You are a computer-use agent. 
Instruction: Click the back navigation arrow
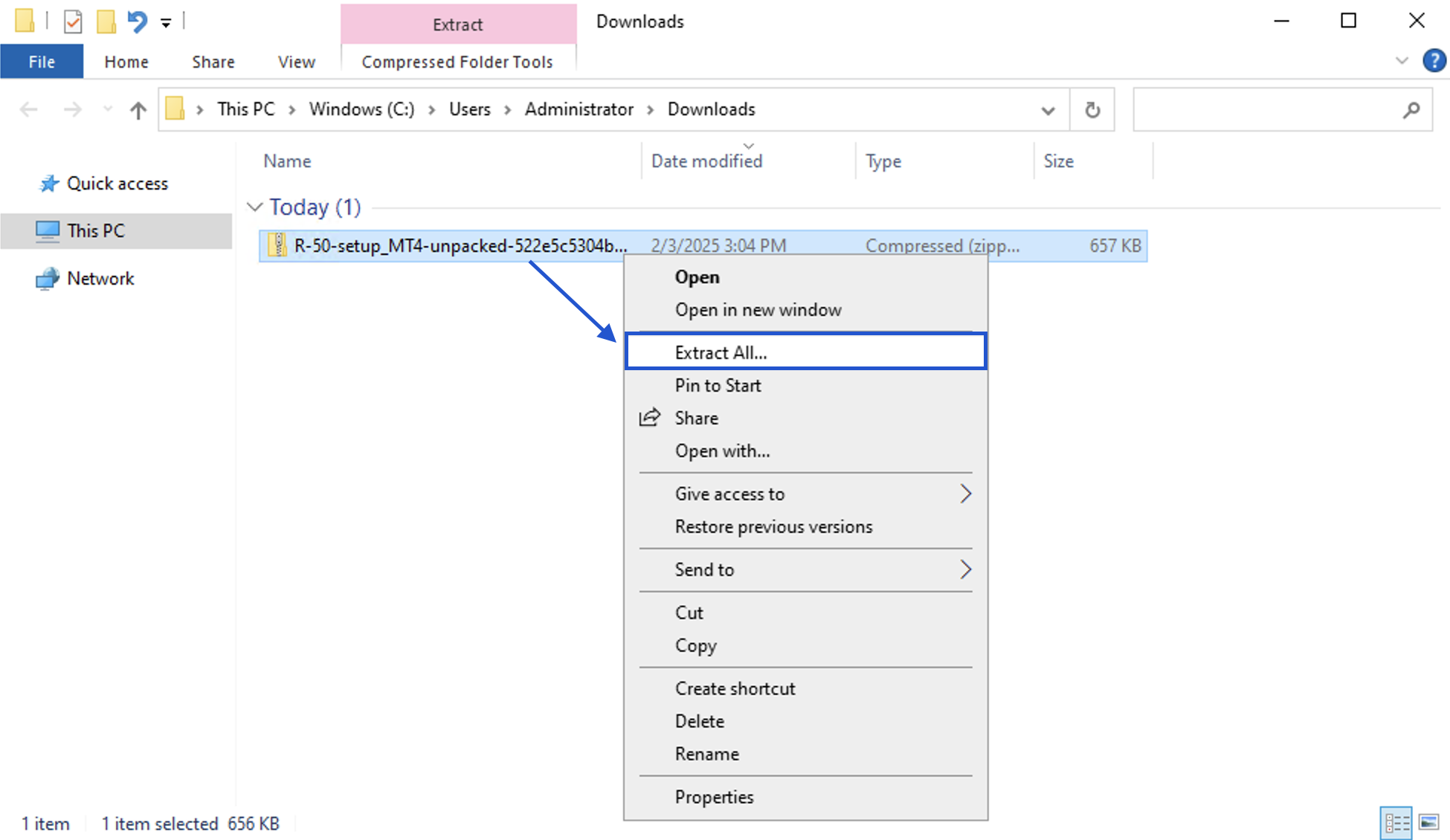coord(28,108)
